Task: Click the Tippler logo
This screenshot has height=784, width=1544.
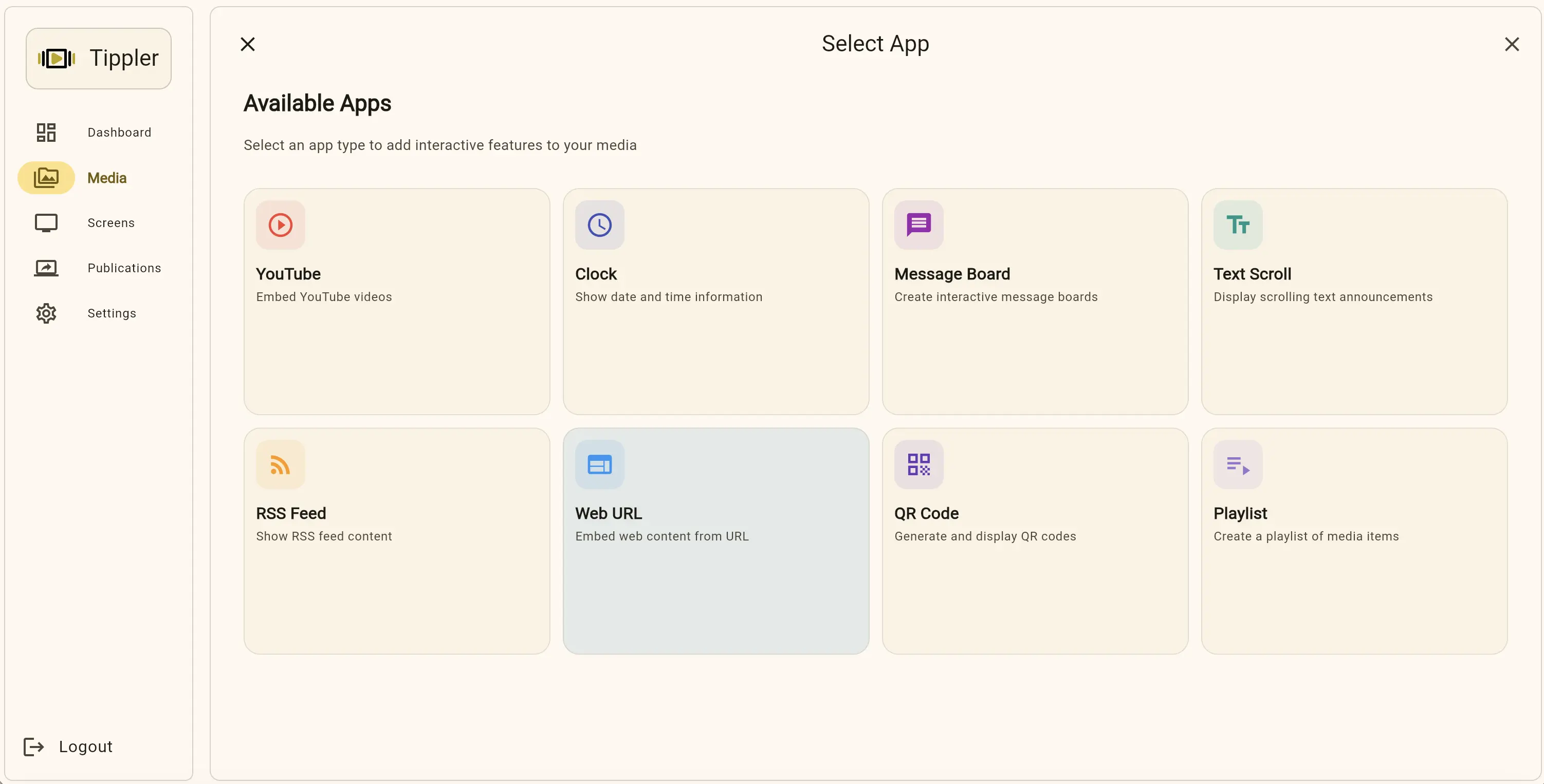Action: point(98,58)
